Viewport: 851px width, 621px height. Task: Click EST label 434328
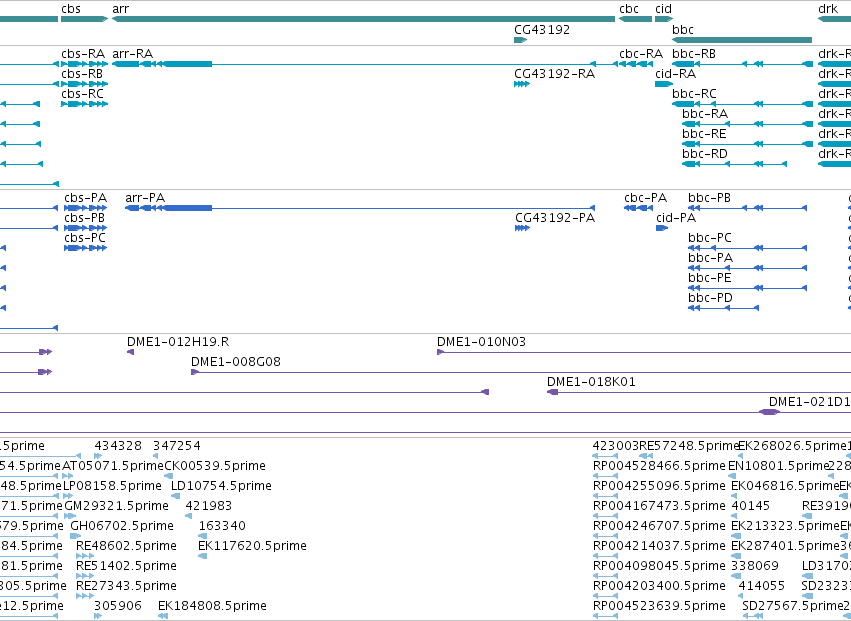(x=118, y=446)
